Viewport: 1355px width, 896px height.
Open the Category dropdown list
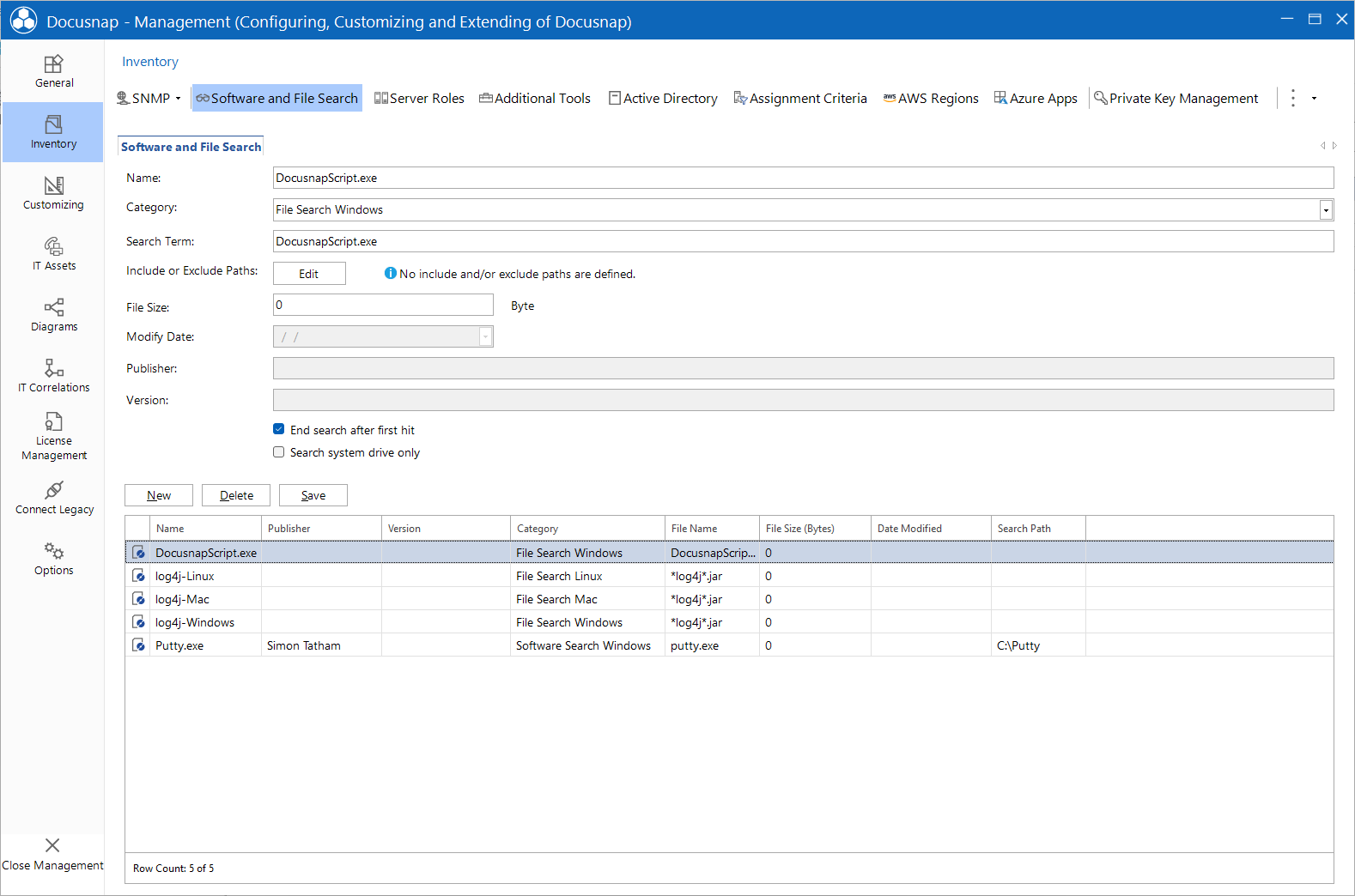click(x=1326, y=209)
